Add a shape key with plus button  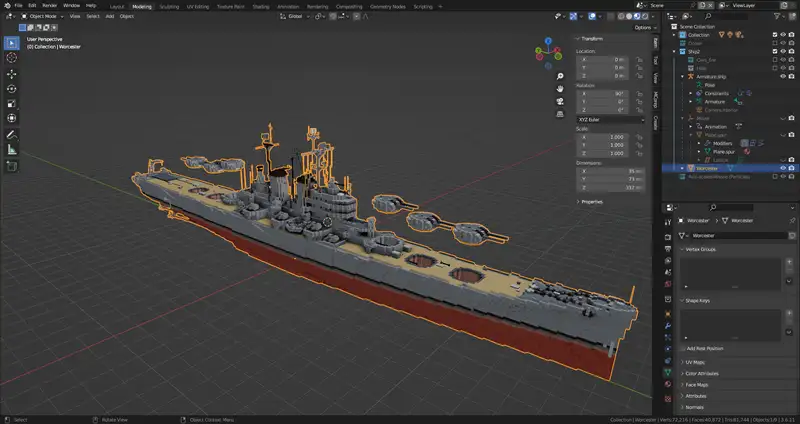coord(789,313)
